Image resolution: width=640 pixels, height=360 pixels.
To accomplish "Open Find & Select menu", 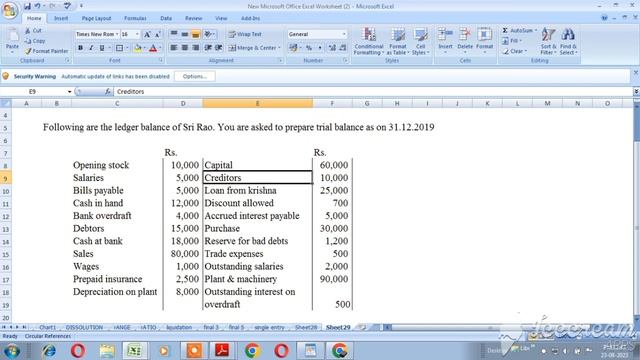I will (568, 41).
